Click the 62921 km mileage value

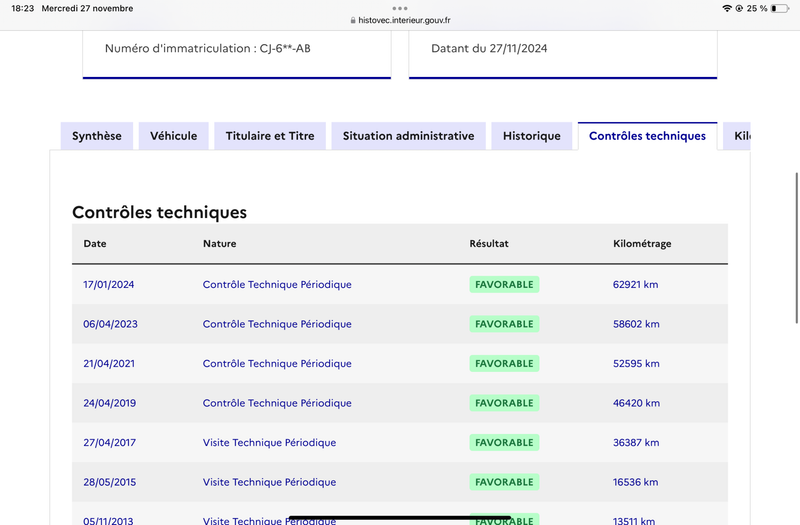click(x=636, y=285)
